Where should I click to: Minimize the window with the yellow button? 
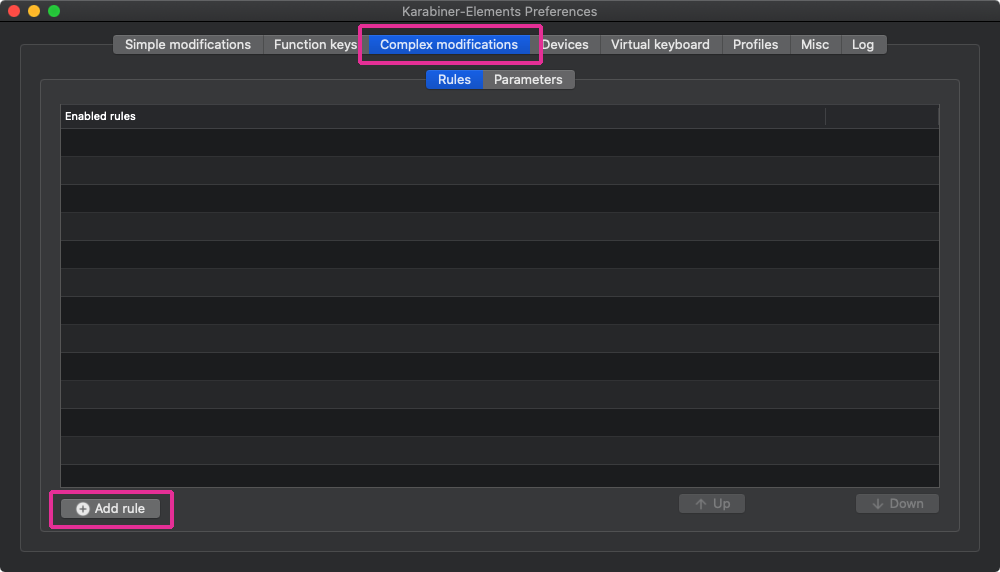(x=34, y=11)
